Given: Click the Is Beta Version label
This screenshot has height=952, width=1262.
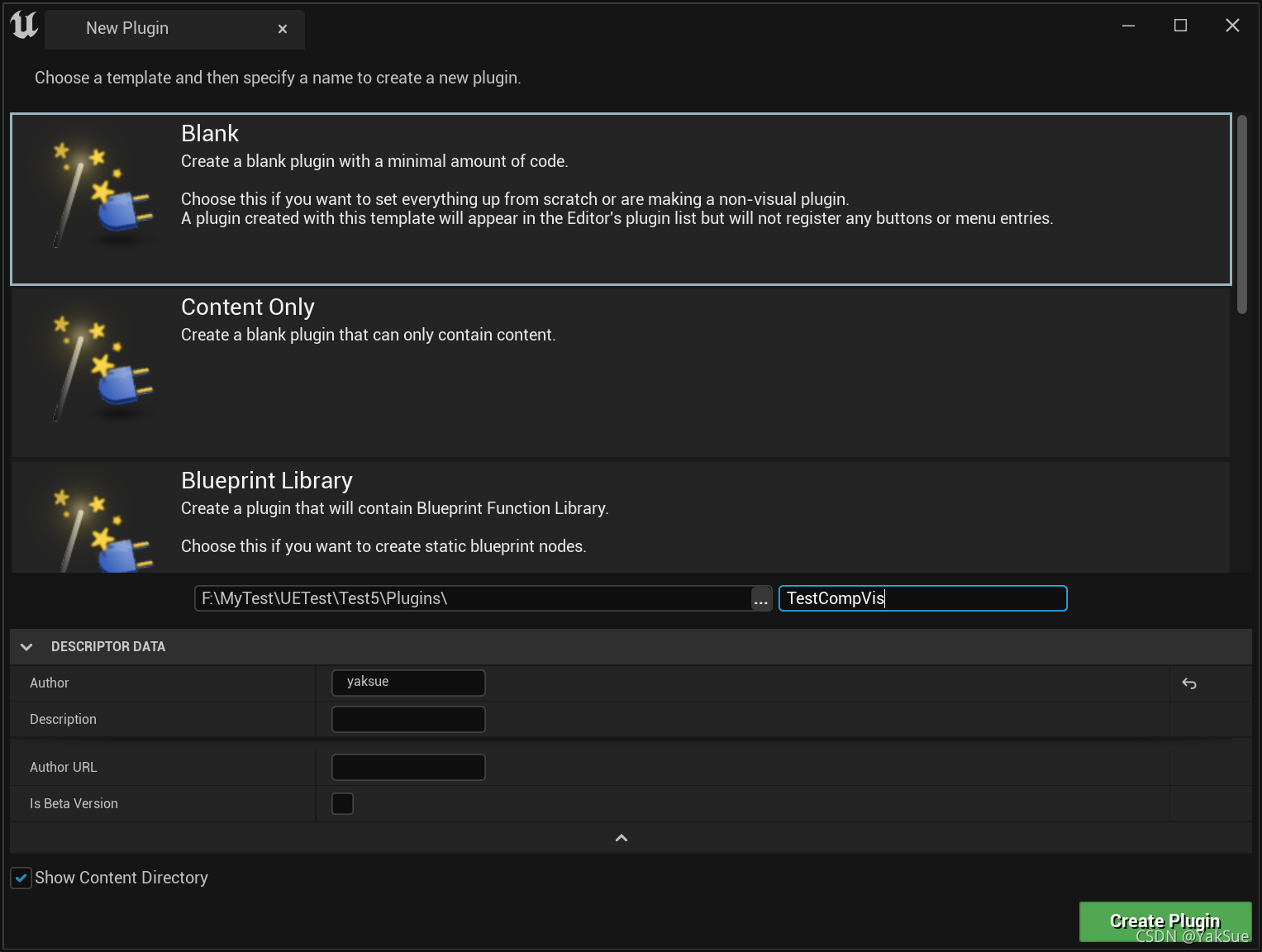Looking at the screenshot, I should click(74, 804).
